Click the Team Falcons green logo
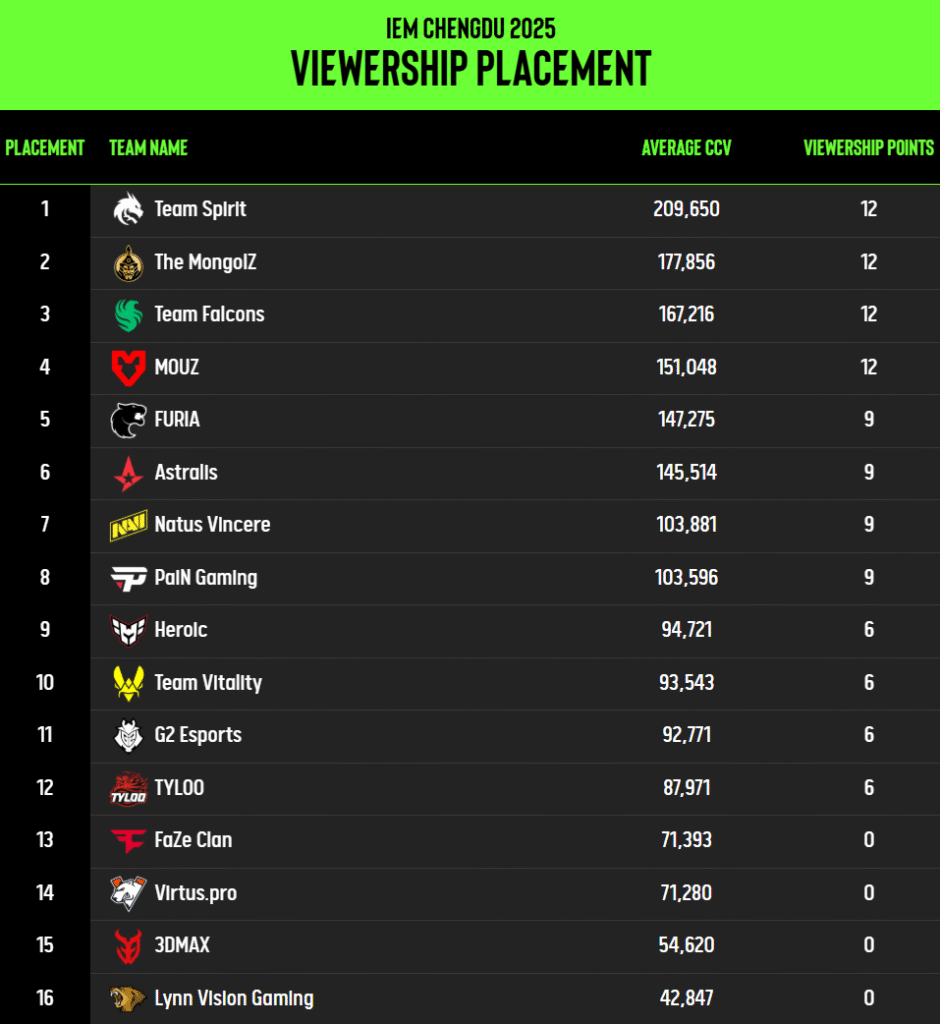This screenshot has width=940, height=1024. pos(128,314)
